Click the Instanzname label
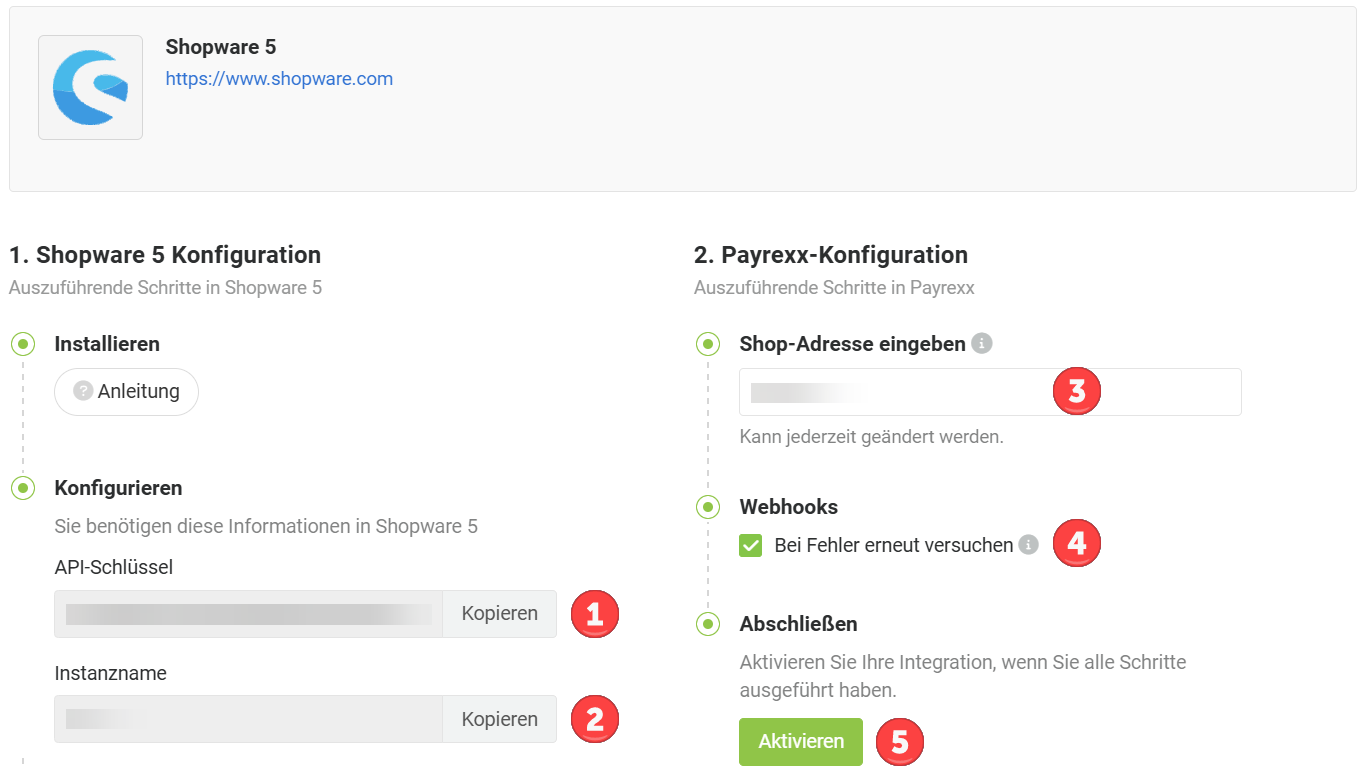The height and width of the screenshot is (774, 1363). (110, 673)
